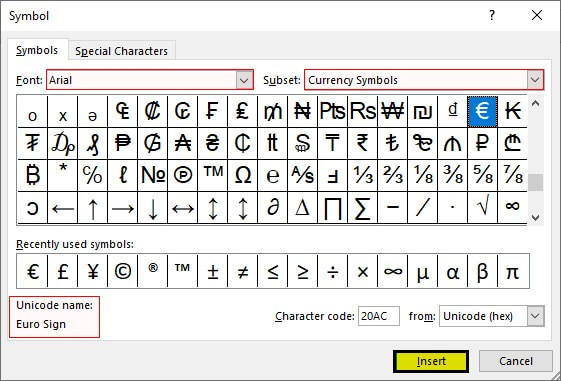Click the Font combo box text field
This screenshot has width=561, height=381.
[x=142, y=80]
